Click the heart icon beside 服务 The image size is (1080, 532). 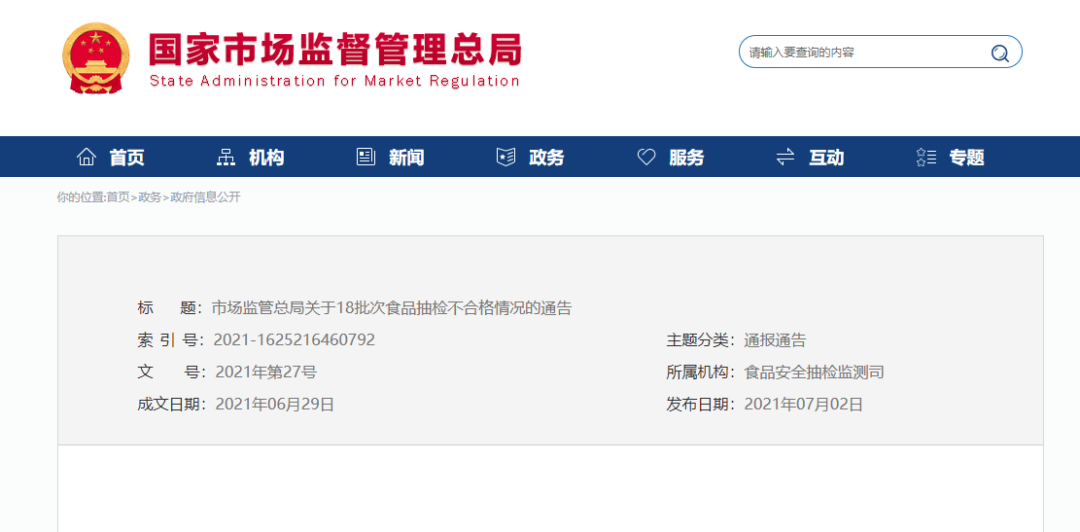coord(646,157)
